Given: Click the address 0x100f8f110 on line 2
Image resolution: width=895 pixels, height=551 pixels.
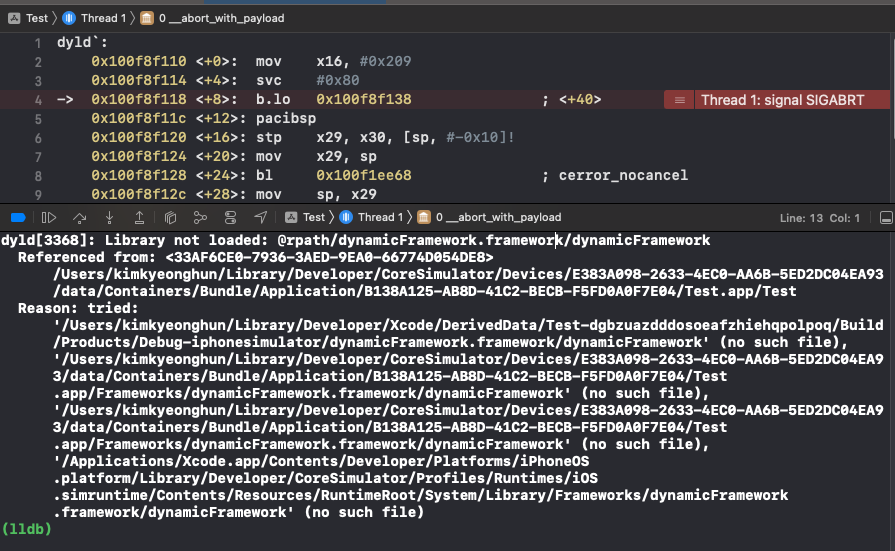Looking at the screenshot, I should [139, 61].
